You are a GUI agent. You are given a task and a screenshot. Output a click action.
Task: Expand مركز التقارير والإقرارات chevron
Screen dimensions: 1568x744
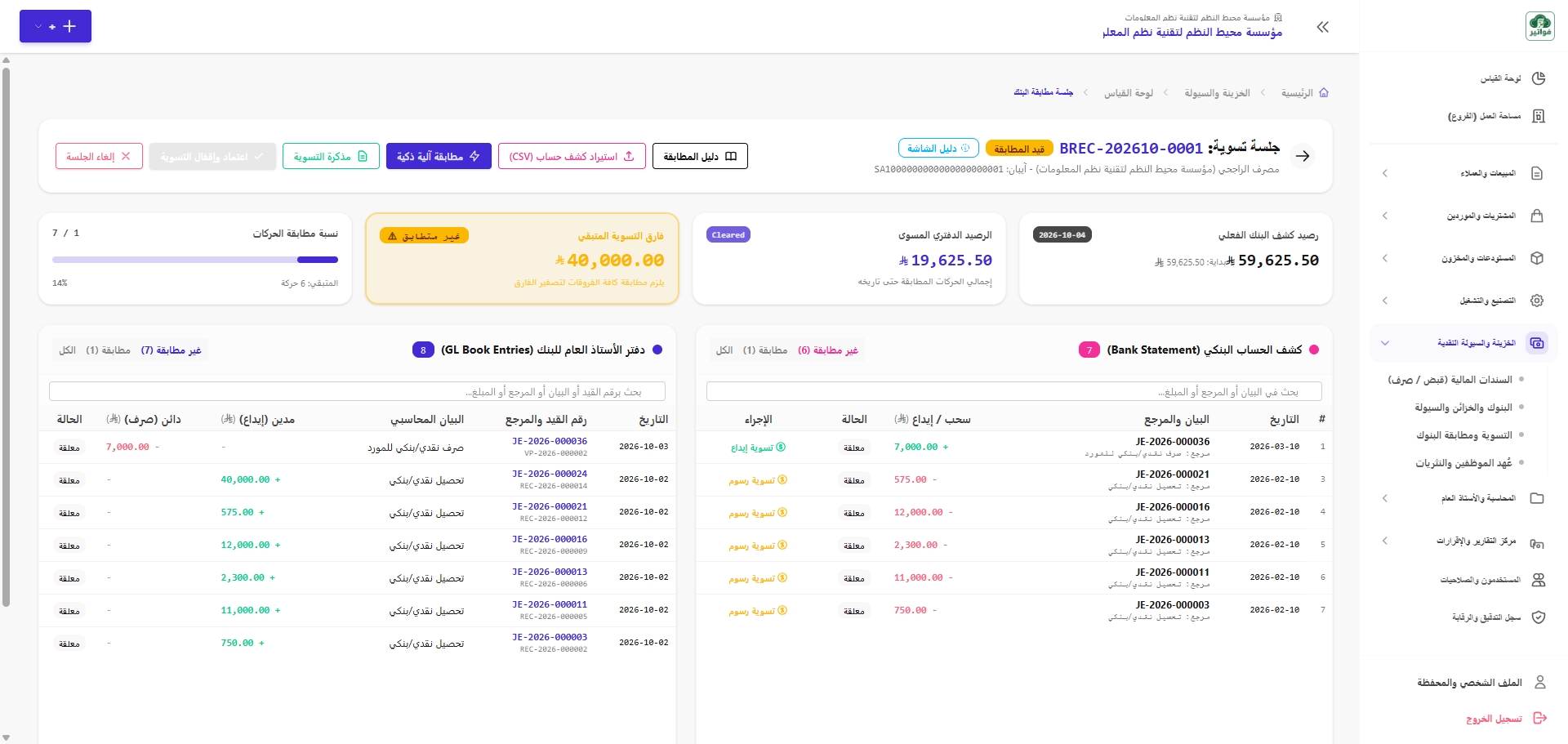click(1385, 541)
